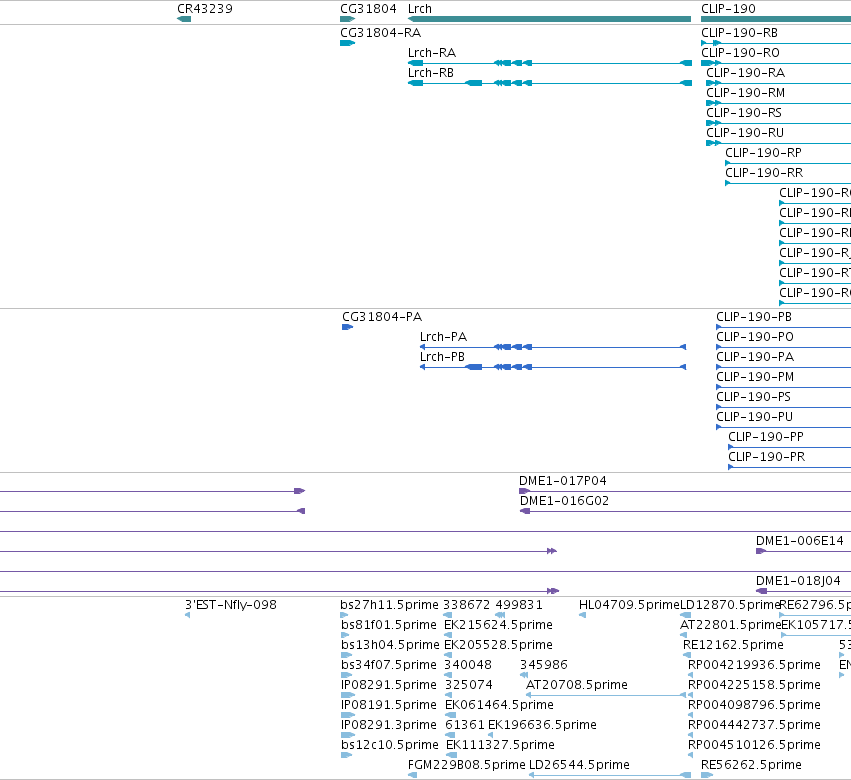851x780 pixels.
Task: Click the long Lrch gene bar
Action: pyautogui.click(x=549, y=19)
